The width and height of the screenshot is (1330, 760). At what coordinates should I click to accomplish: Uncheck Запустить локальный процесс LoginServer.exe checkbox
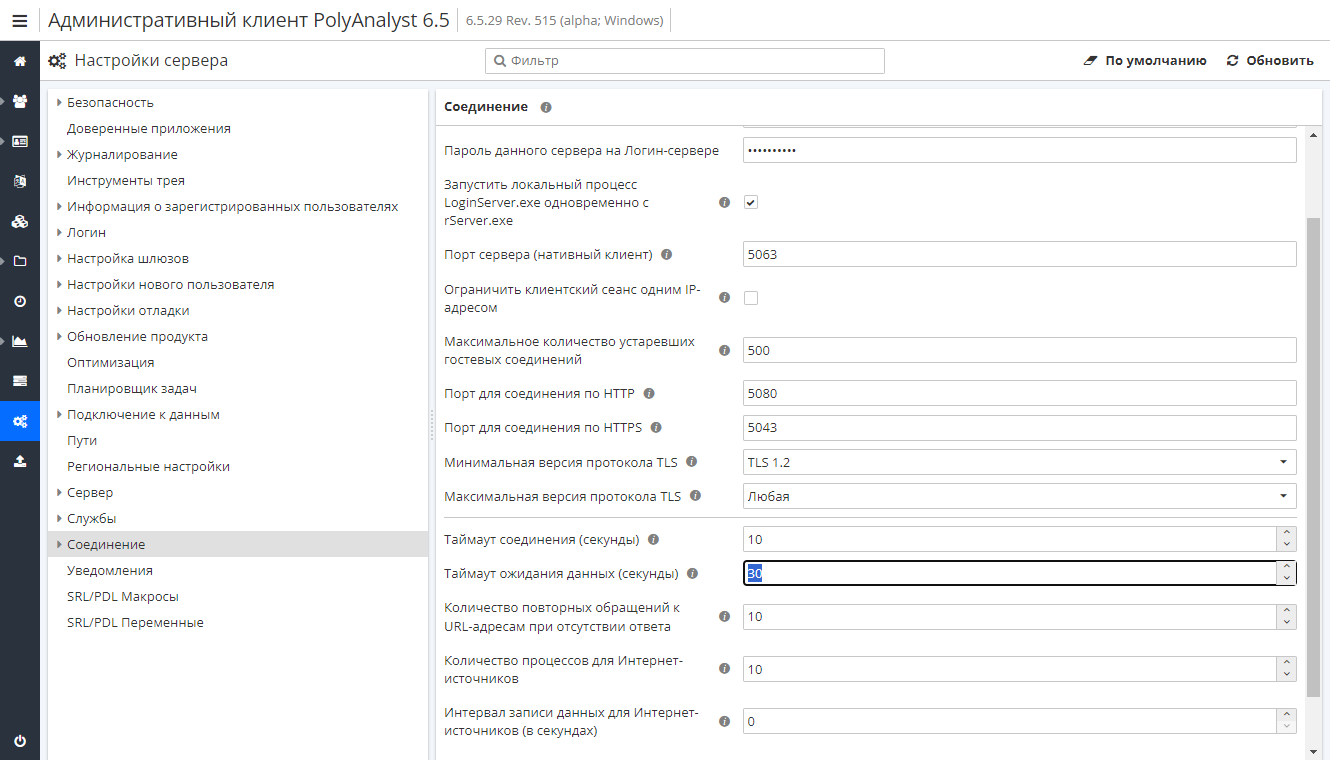751,202
